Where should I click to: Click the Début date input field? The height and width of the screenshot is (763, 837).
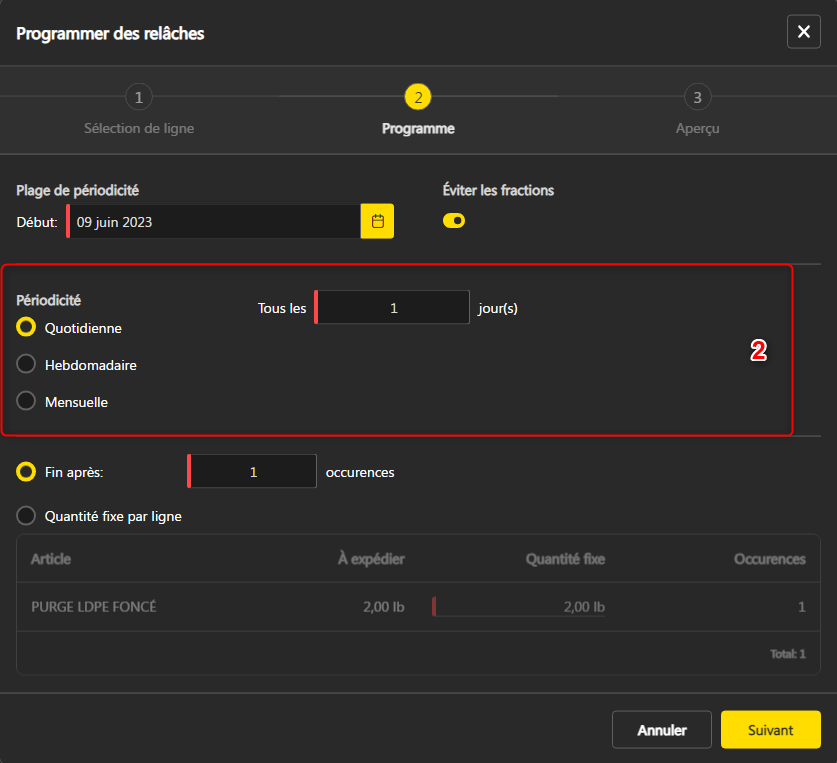[213, 221]
